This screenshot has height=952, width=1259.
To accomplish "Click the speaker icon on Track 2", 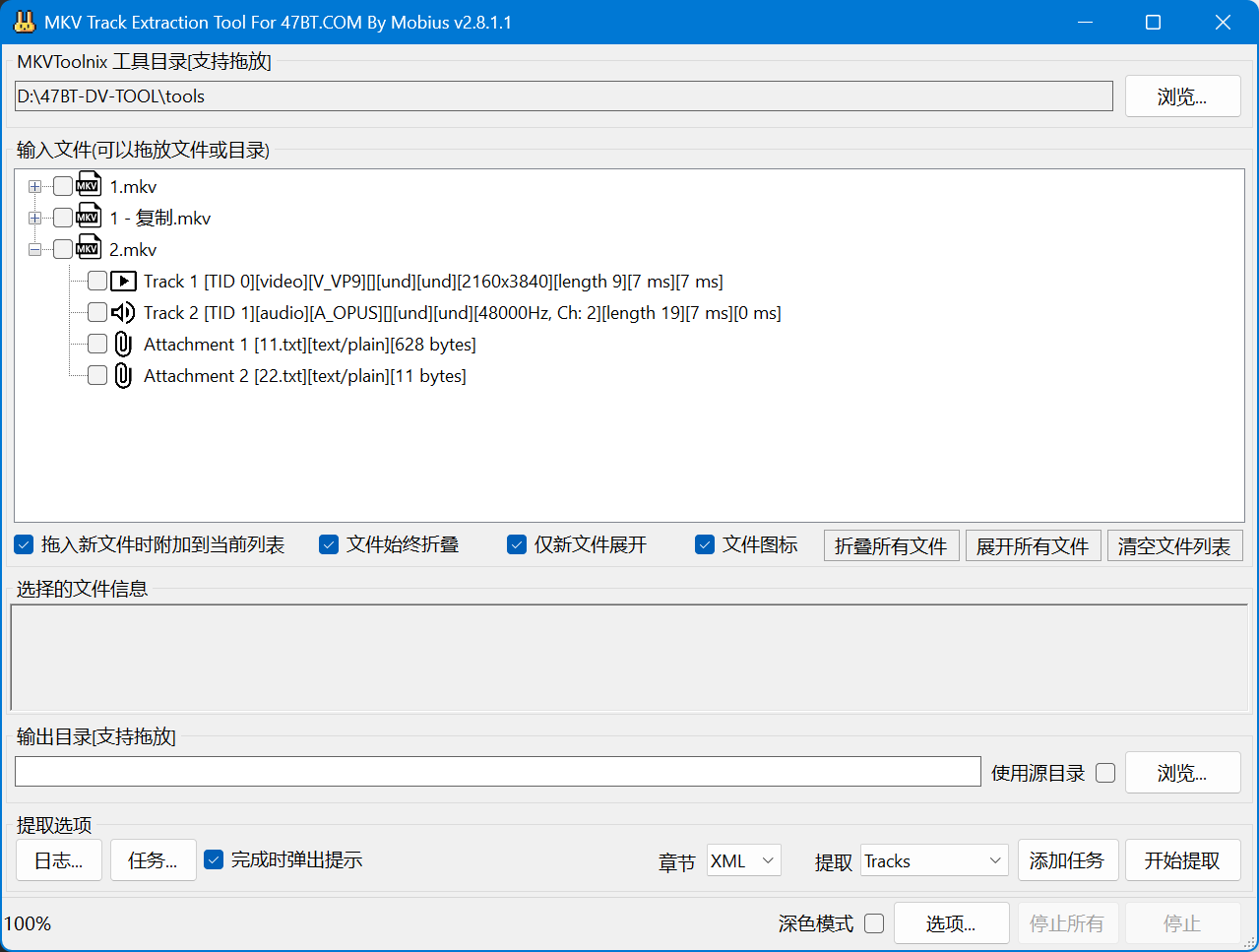I will 123,313.
